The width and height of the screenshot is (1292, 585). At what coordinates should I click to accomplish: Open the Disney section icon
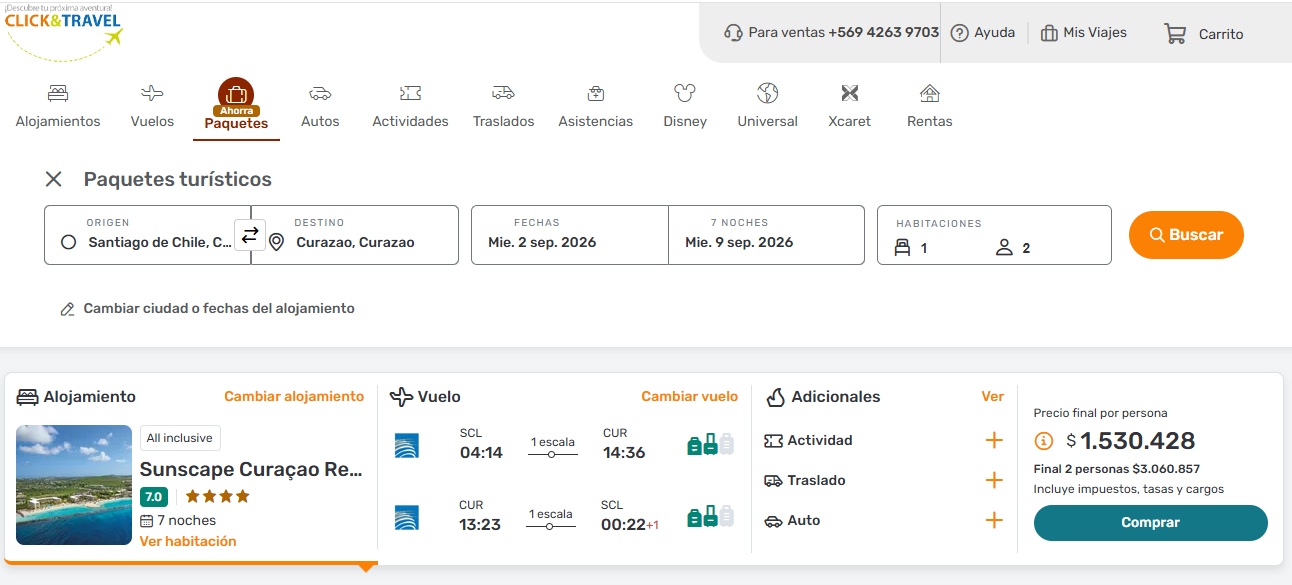click(684, 94)
